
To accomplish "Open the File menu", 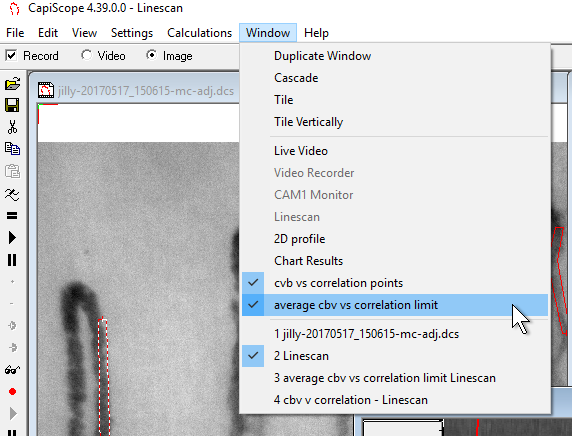I will [15, 33].
